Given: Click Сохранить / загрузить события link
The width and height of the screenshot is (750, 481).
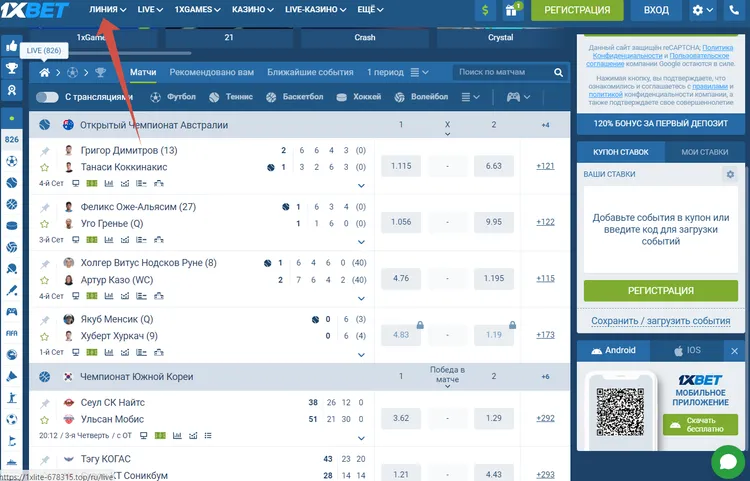Looking at the screenshot, I should point(661,321).
